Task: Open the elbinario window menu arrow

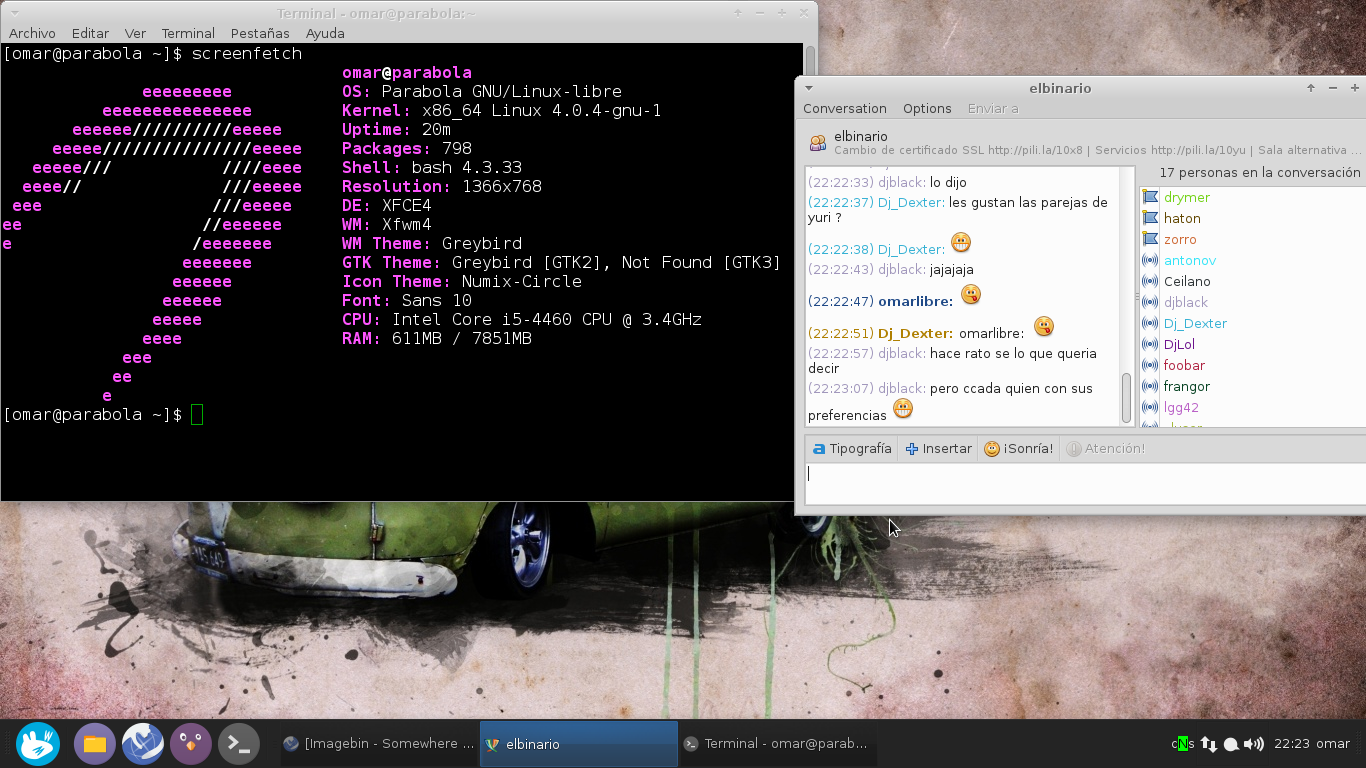Action: pos(808,88)
